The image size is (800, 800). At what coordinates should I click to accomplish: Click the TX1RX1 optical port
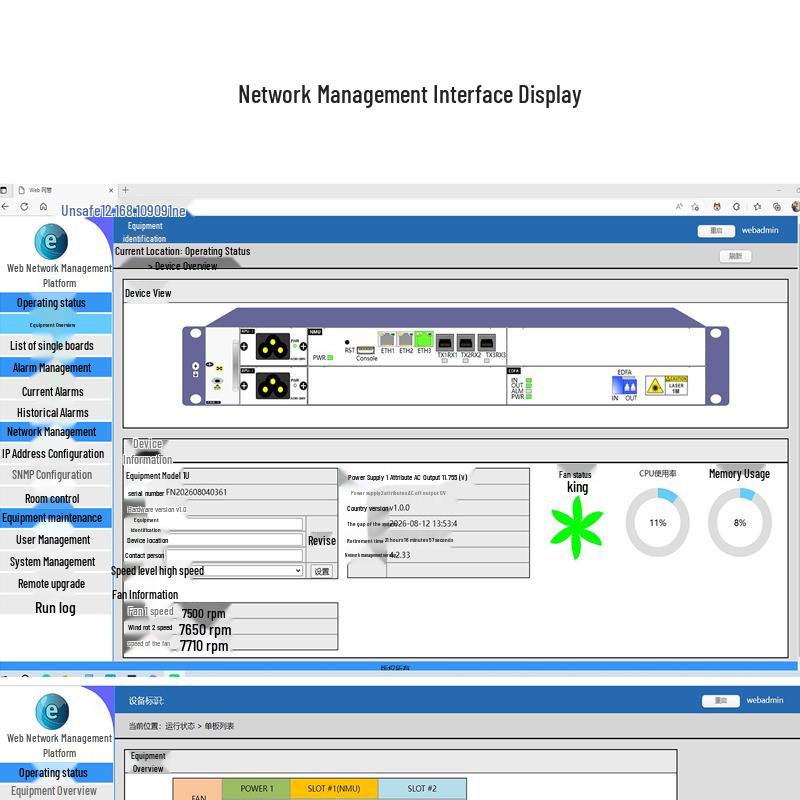[x=445, y=342]
